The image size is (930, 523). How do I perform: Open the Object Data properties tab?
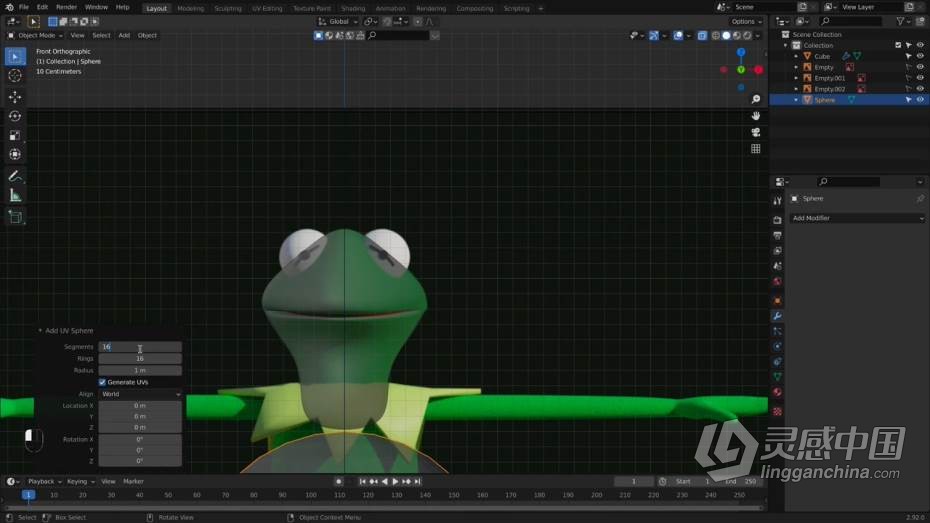pos(777,377)
